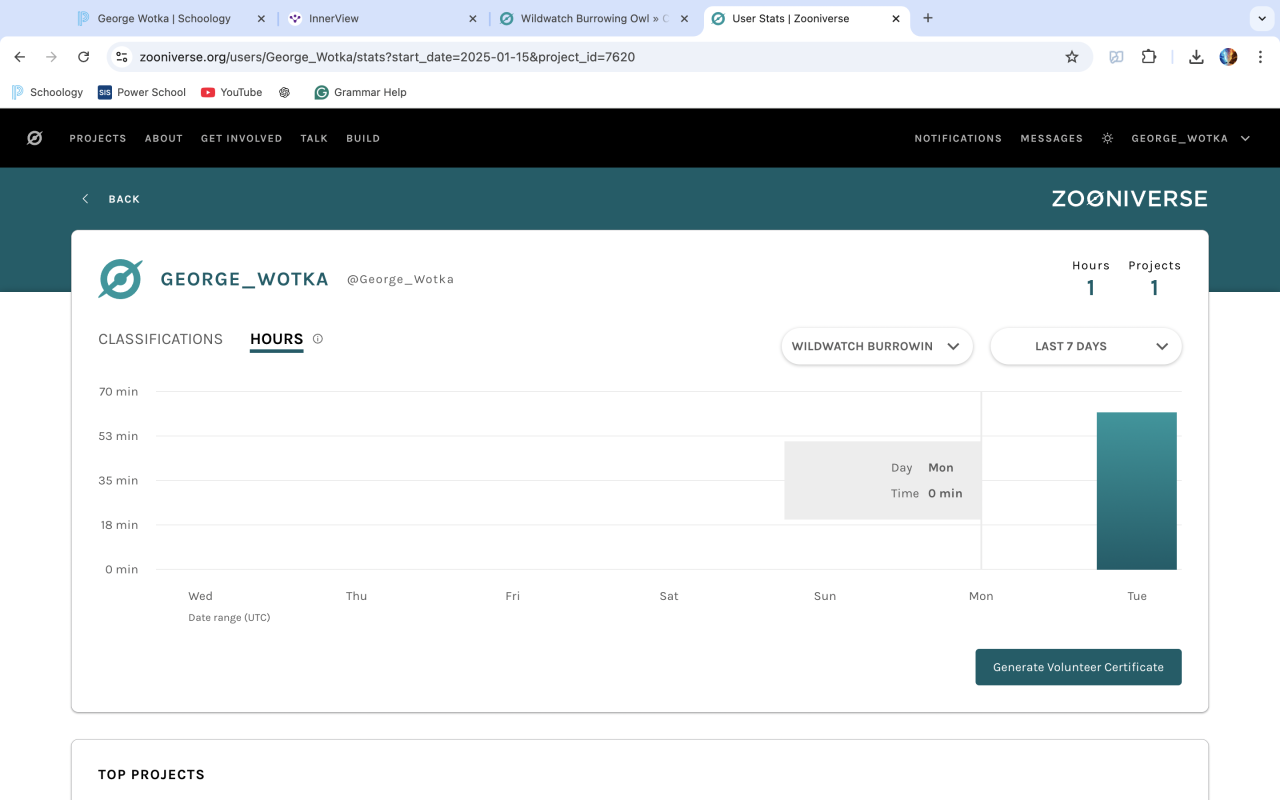This screenshot has width=1280, height=800.
Task: Go Back using the back arrow link
Action: [110, 199]
